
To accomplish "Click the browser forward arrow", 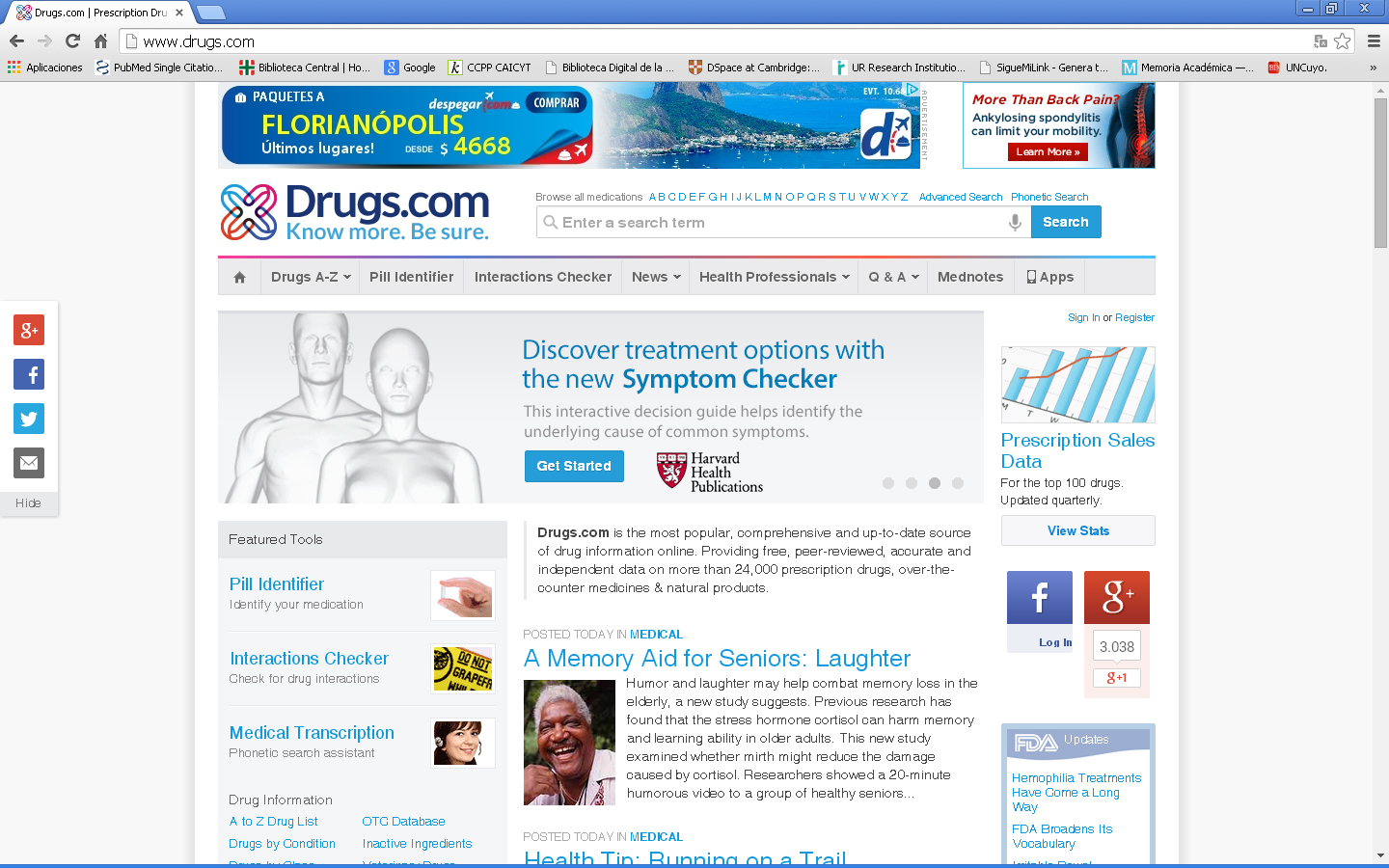I will coord(44,41).
